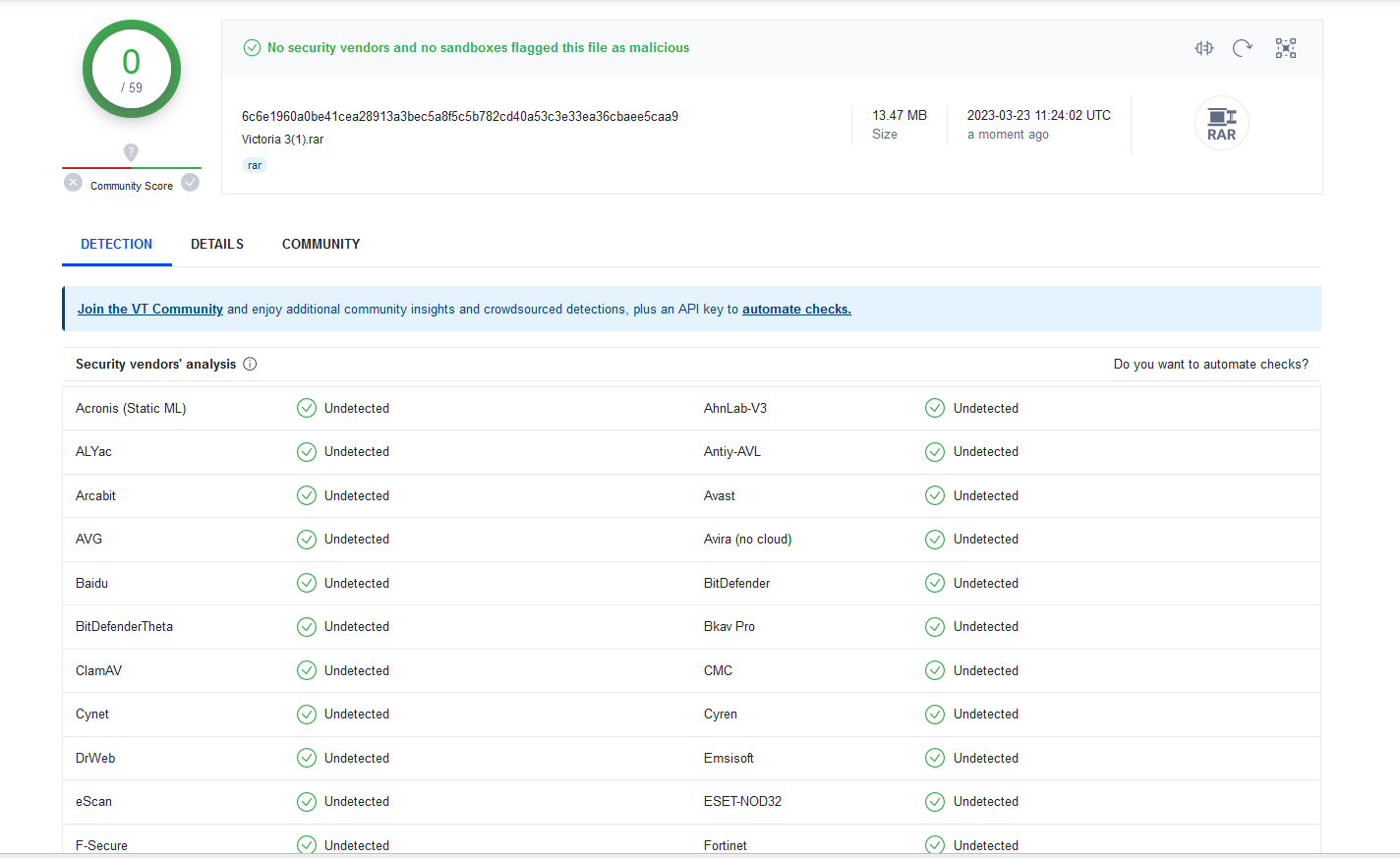
Task: Click "Do you want to automate checks?"
Action: (1210, 364)
